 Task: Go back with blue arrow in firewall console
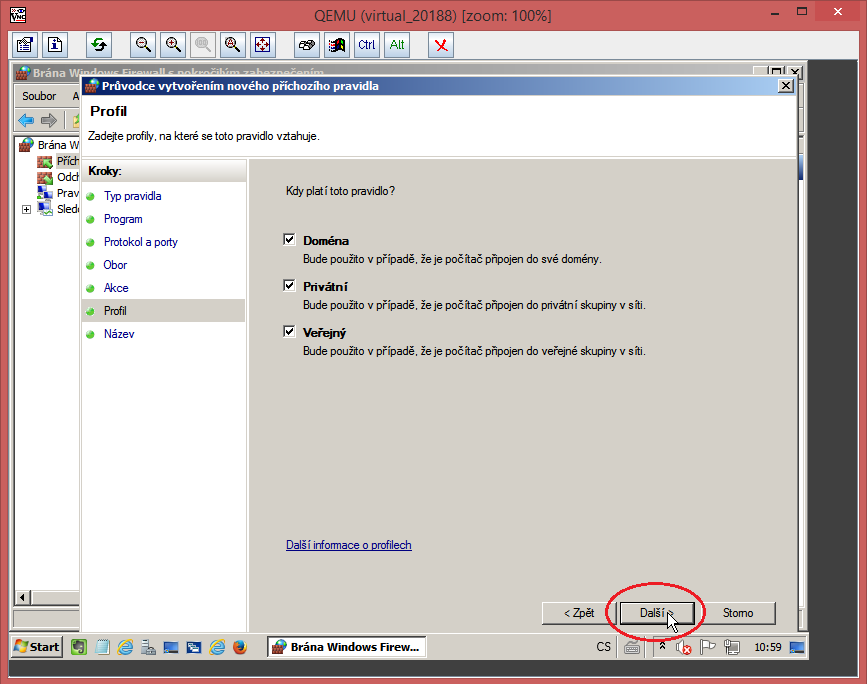tap(26, 120)
